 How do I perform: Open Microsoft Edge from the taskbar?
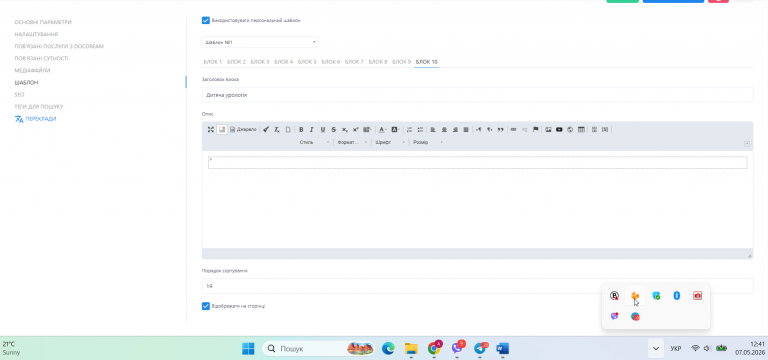(x=388, y=348)
